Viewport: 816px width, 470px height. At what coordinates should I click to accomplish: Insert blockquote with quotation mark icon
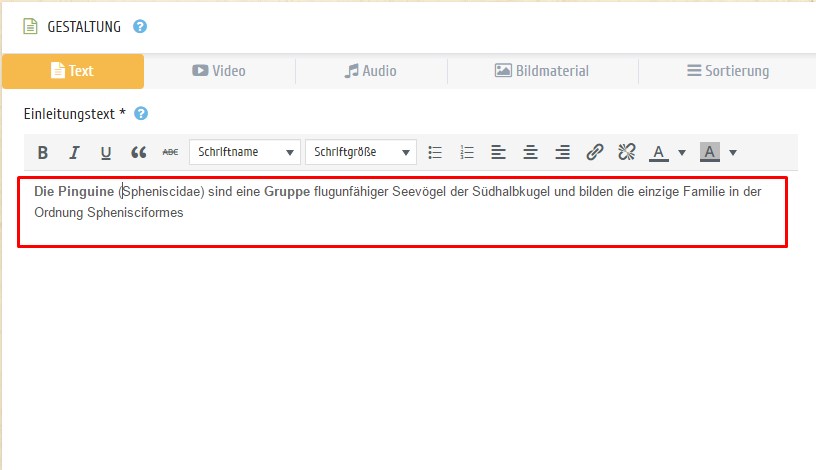pyautogui.click(x=138, y=153)
